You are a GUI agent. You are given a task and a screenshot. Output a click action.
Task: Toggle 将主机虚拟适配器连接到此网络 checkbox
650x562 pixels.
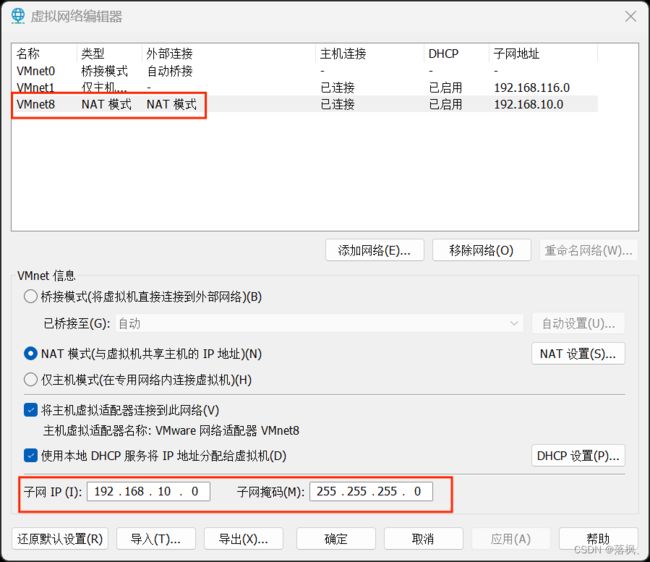click(x=31, y=410)
